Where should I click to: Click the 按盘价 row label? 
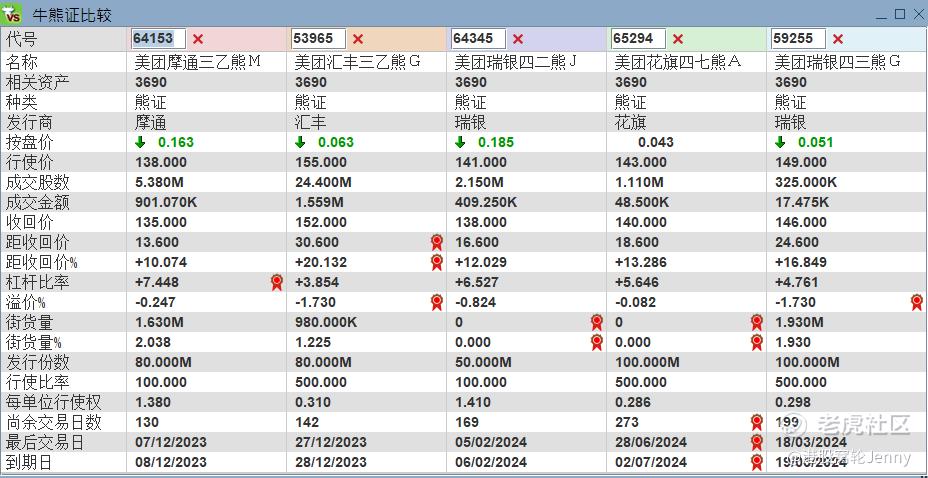click(29, 142)
